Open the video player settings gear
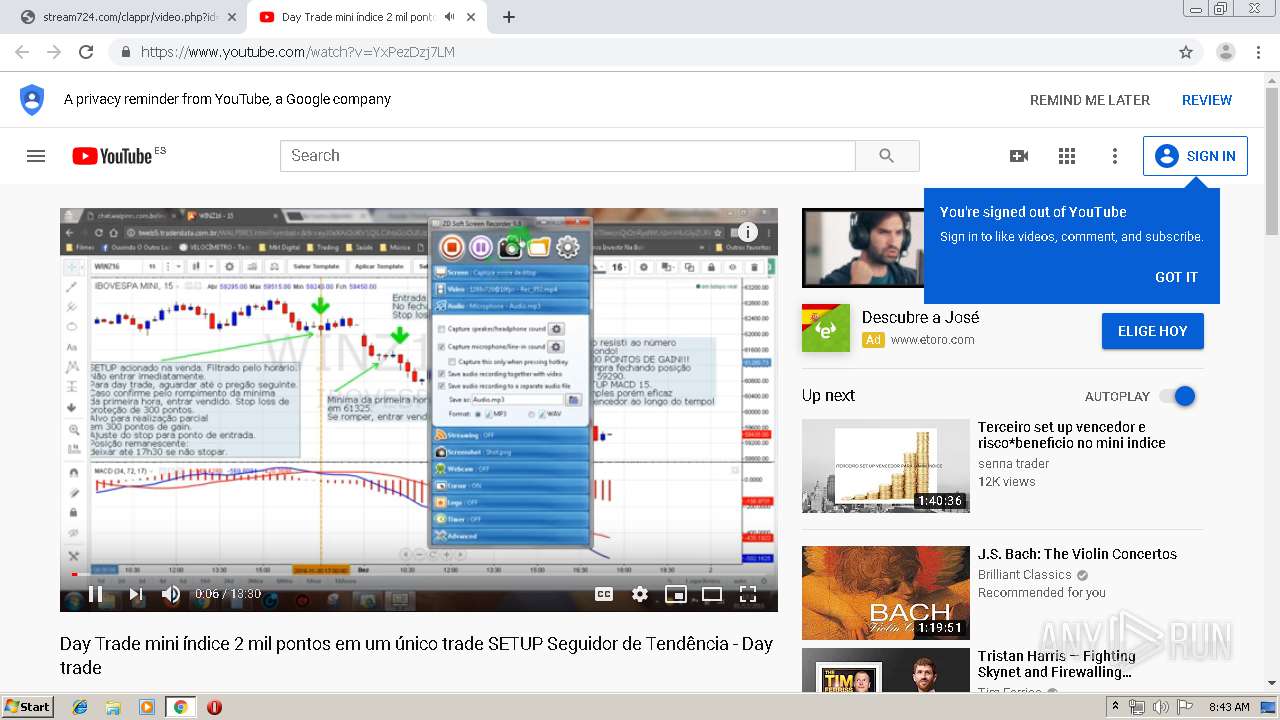 click(640, 594)
